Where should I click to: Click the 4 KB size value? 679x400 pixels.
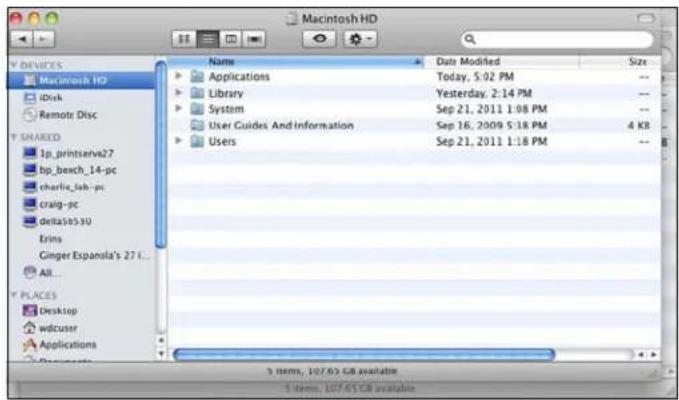[x=639, y=126]
